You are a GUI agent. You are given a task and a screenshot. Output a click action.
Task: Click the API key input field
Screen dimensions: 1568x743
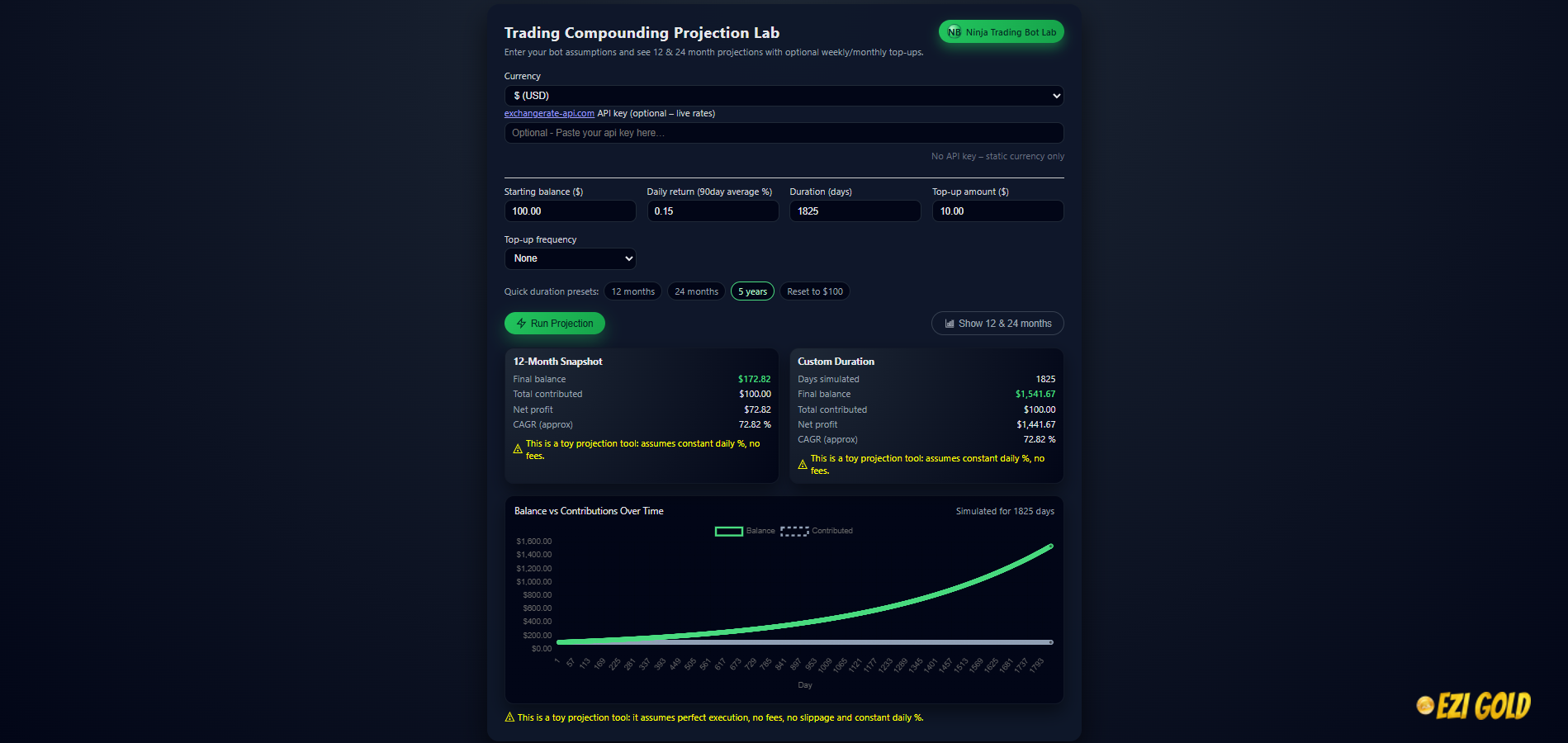tap(784, 133)
